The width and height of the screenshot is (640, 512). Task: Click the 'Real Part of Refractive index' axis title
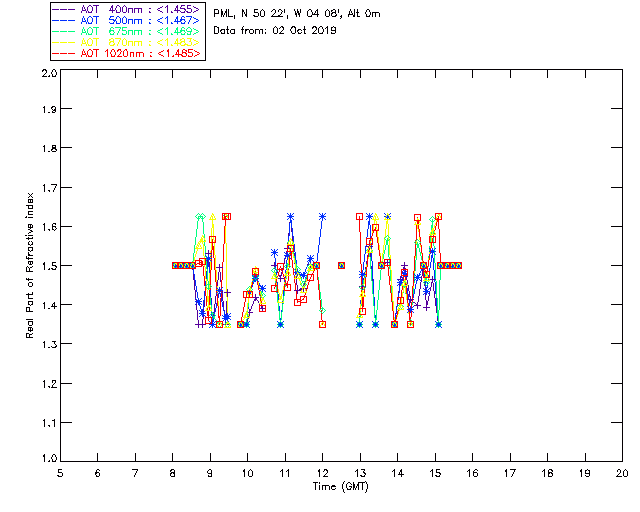pos(29,265)
